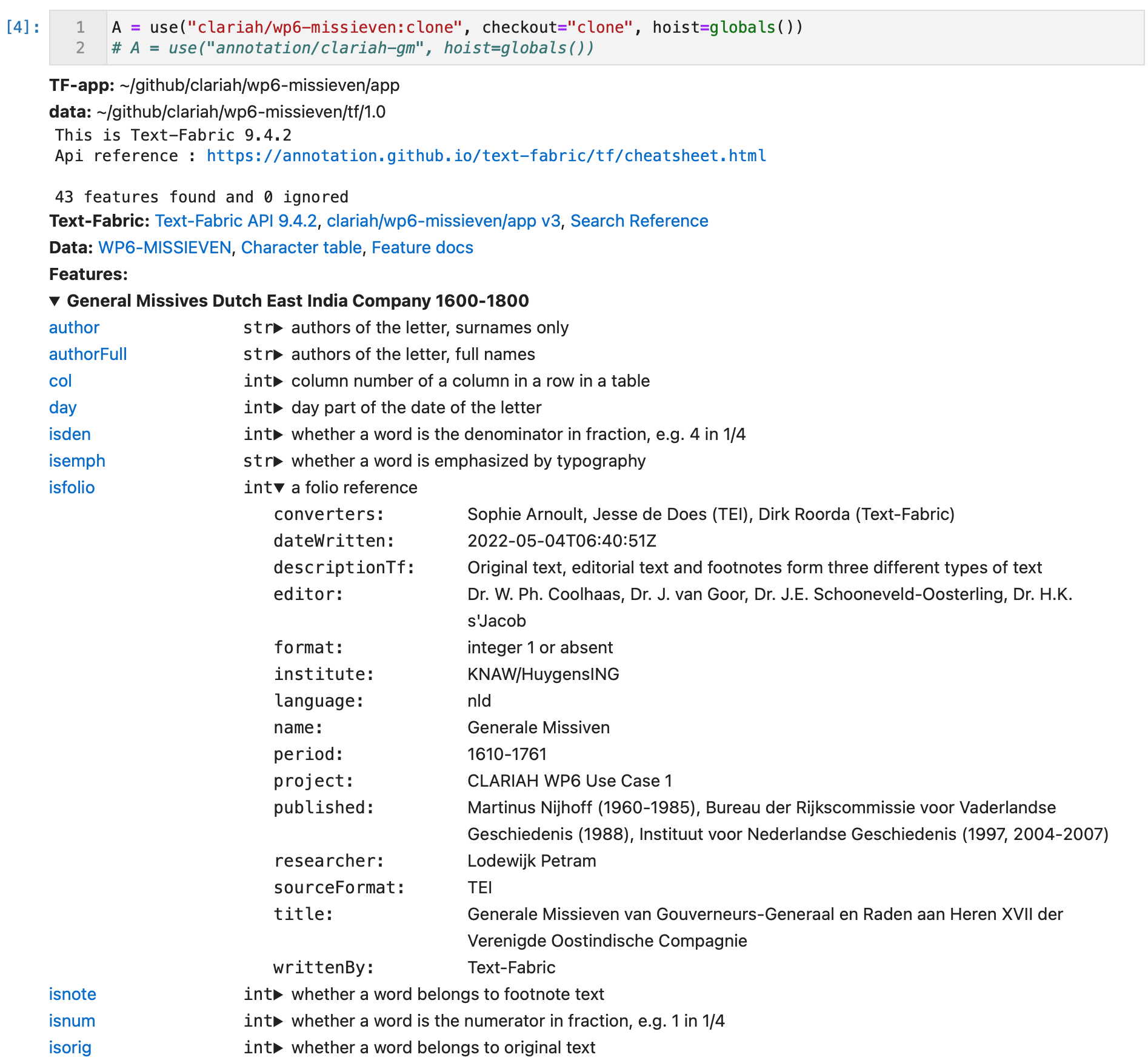Expand the author feature details triangle
This screenshot has width=1148, height=1063.
coord(278,328)
